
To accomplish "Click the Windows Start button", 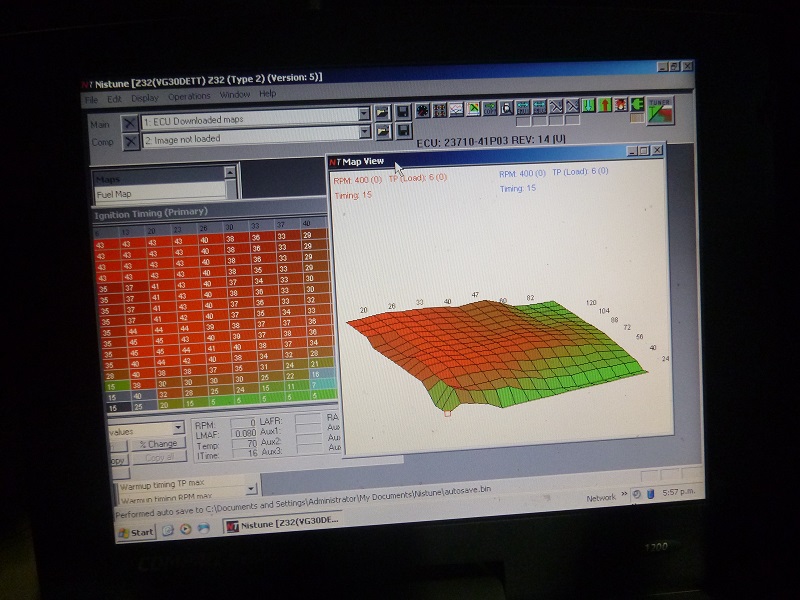I will pos(136,531).
